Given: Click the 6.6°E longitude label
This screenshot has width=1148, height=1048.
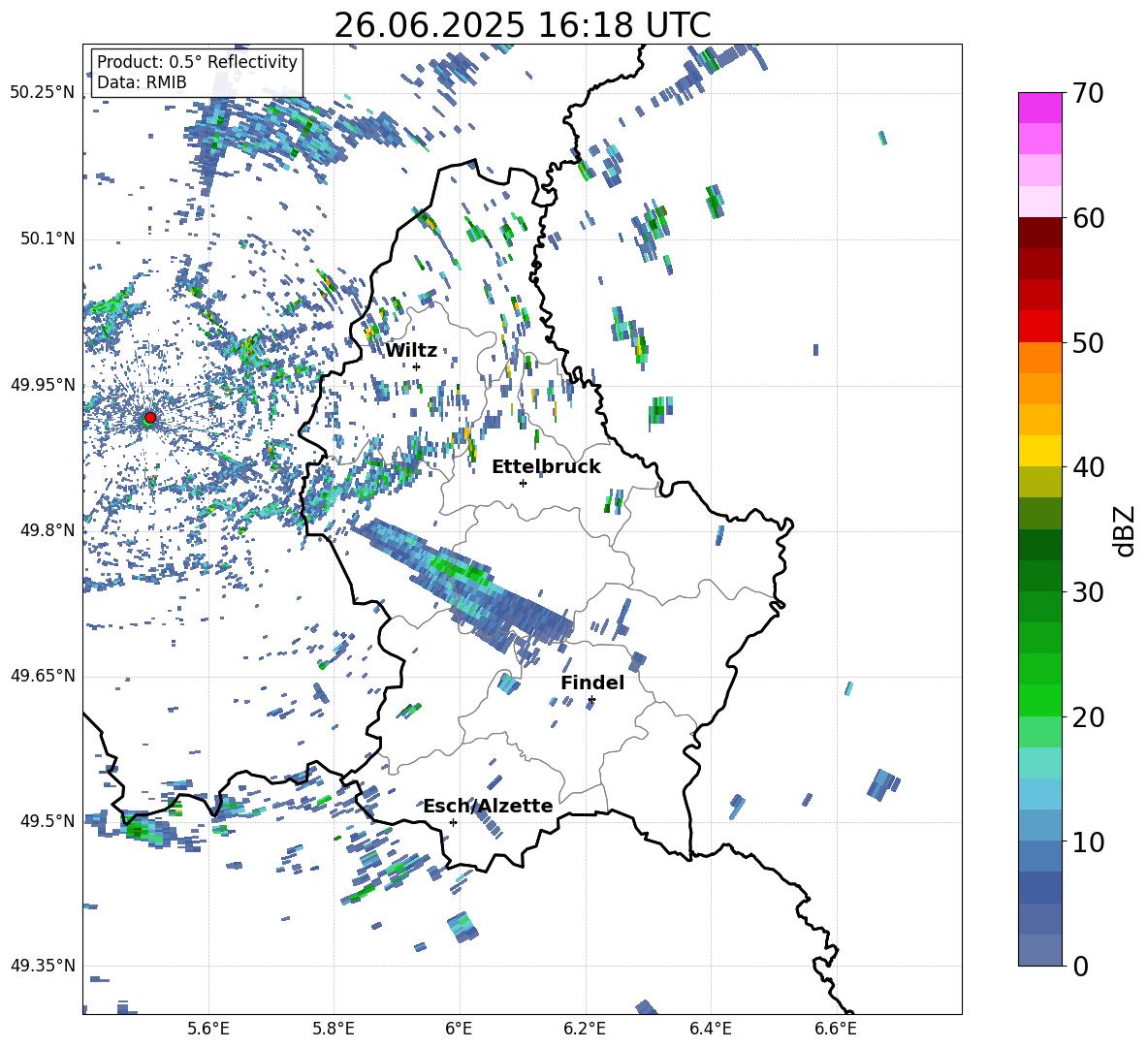Looking at the screenshot, I should click(836, 1029).
